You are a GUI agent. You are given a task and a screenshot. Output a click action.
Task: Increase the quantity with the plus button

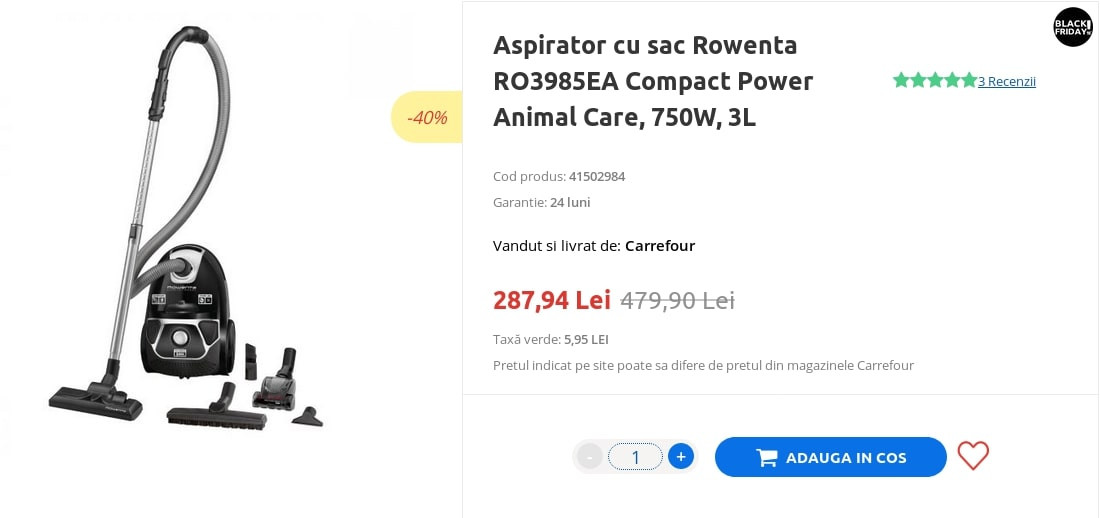681,457
